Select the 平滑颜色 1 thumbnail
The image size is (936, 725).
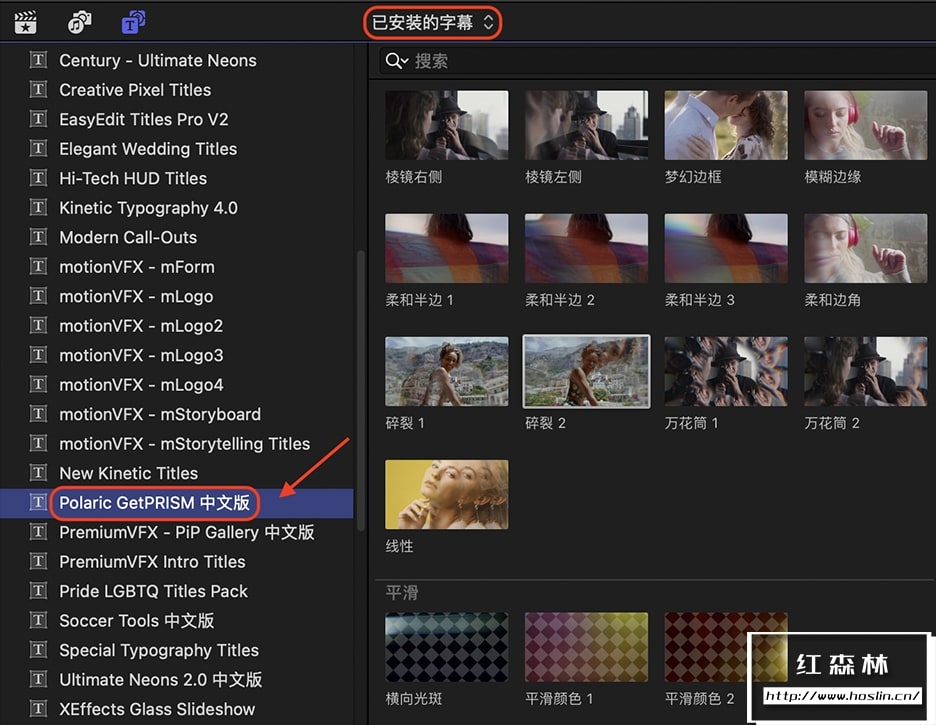pyautogui.click(x=586, y=647)
